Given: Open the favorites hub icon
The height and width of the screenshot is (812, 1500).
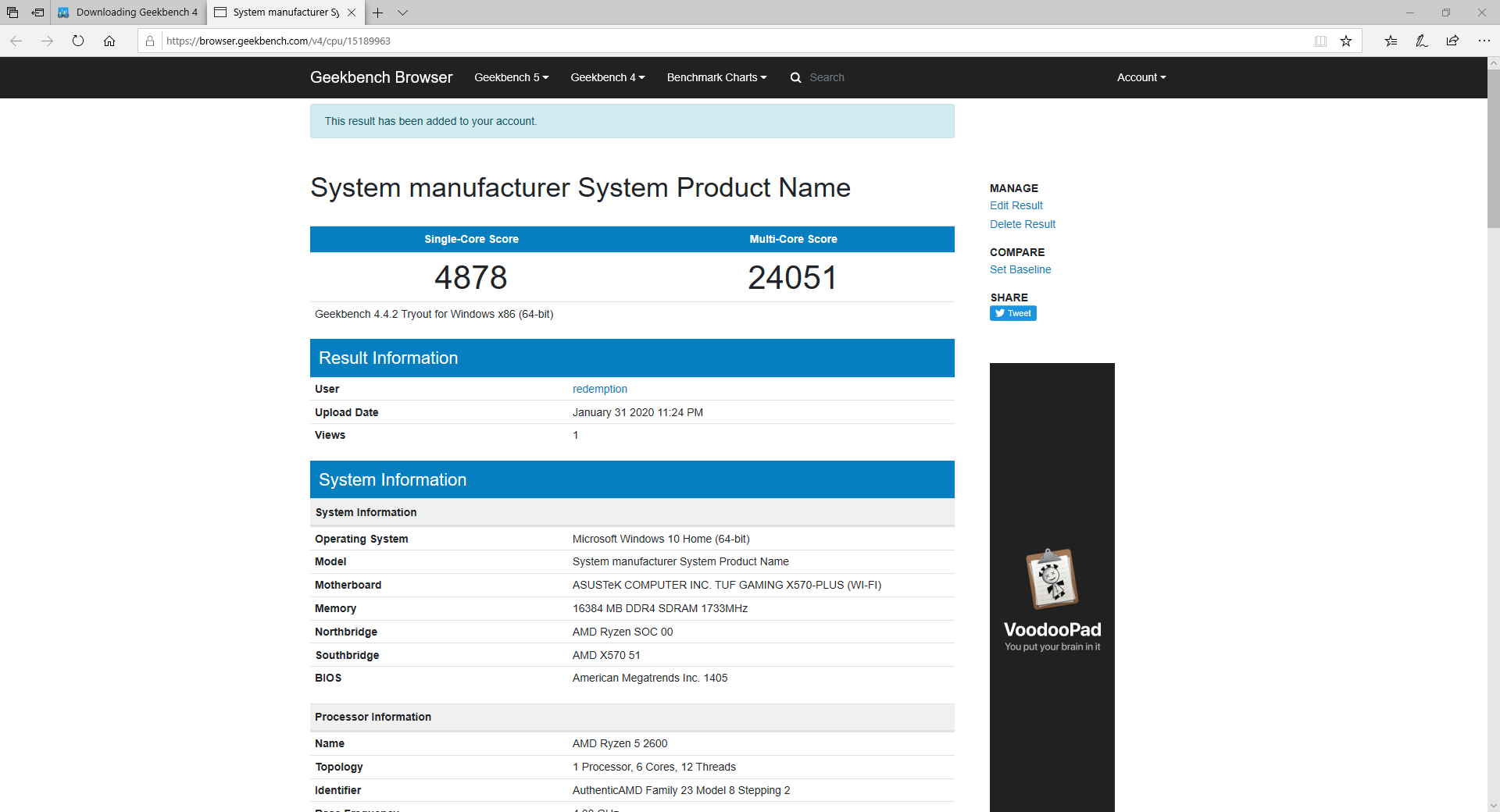Looking at the screenshot, I should pyautogui.click(x=1391, y=41).
